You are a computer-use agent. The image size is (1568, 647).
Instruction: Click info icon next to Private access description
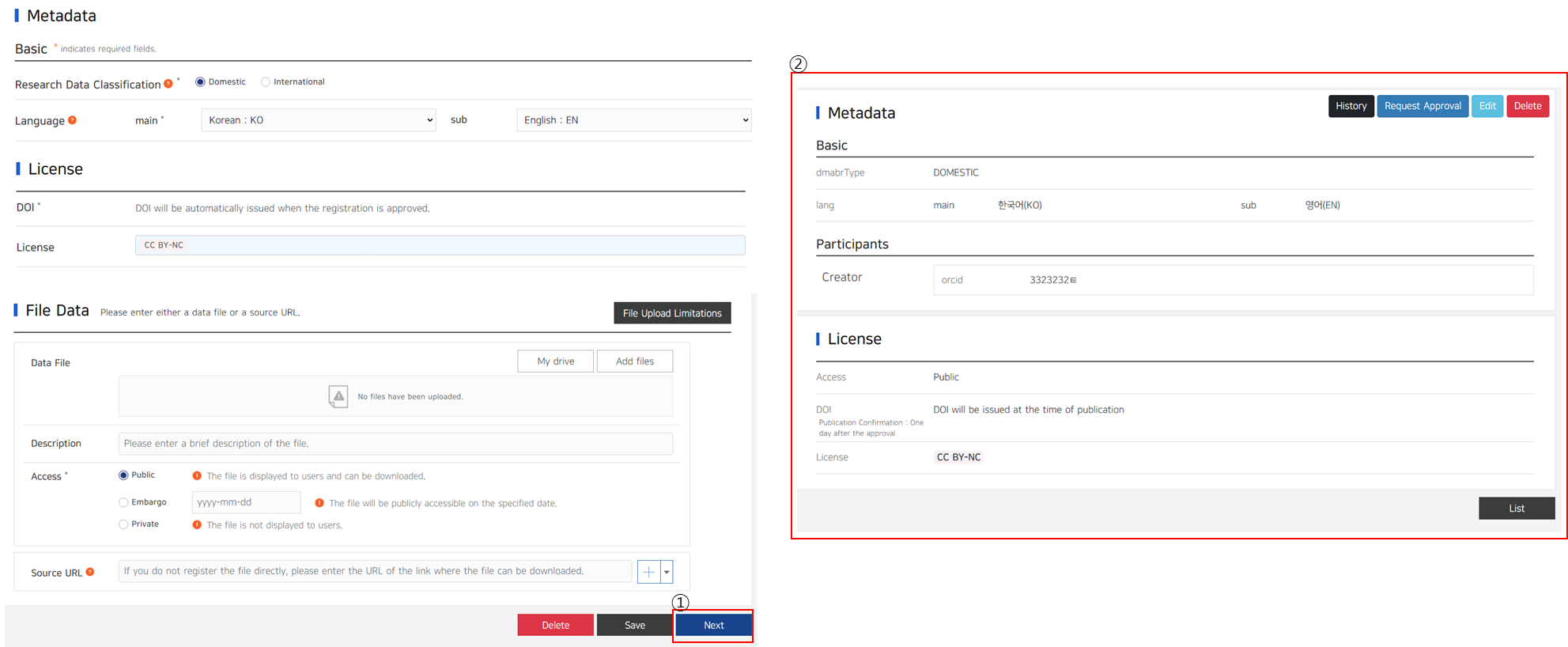tap(197, 525)
